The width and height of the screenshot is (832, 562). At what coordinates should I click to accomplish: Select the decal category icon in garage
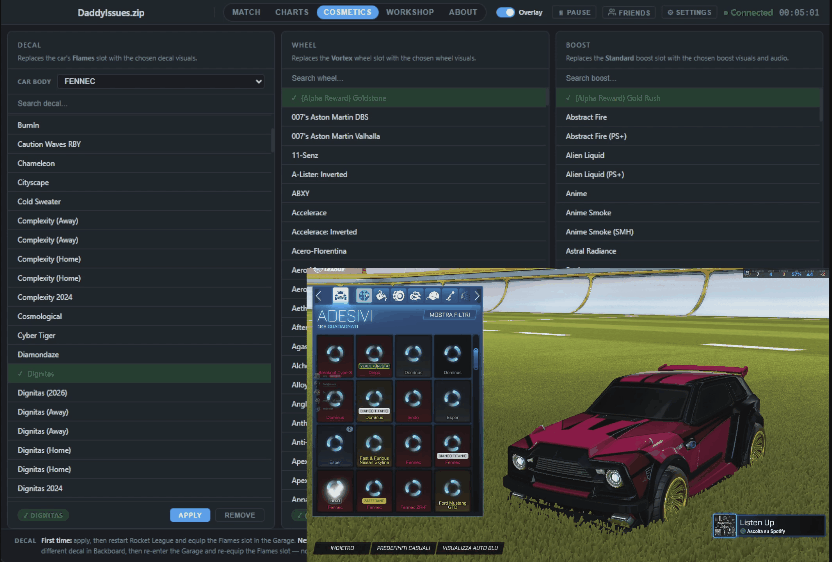[363, 296]
